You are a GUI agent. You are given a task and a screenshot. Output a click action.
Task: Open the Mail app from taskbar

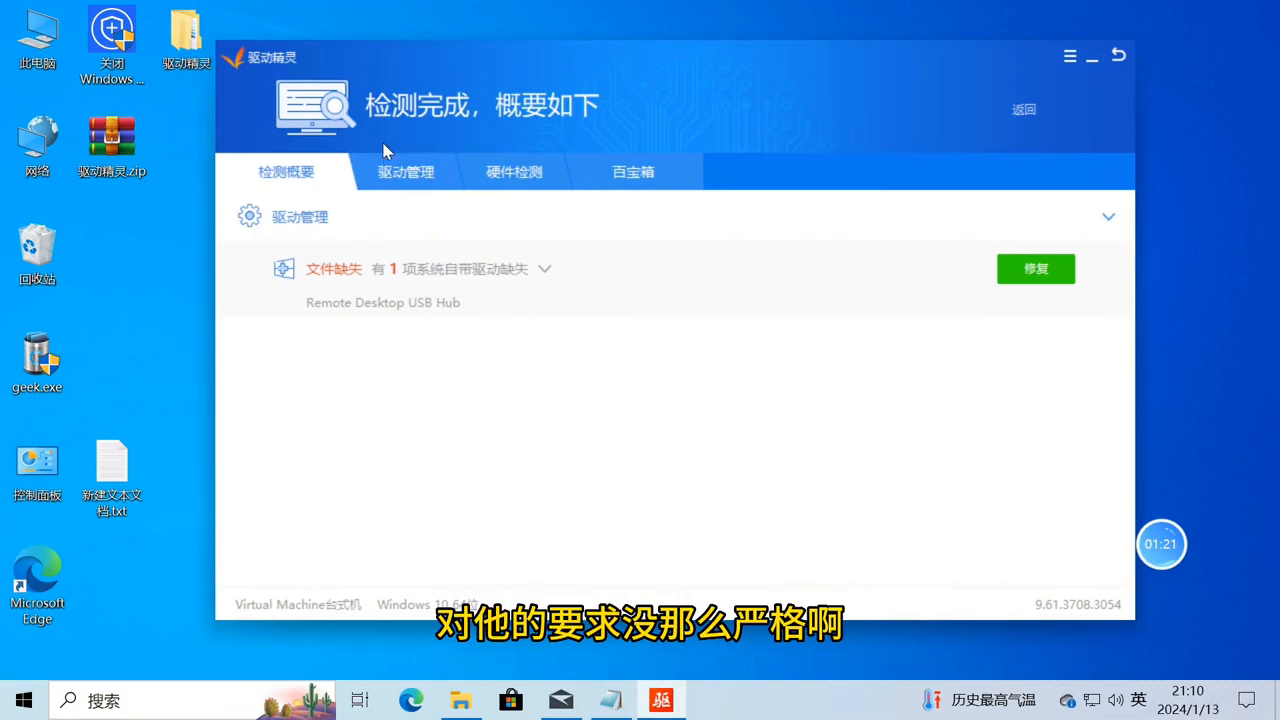561,701
